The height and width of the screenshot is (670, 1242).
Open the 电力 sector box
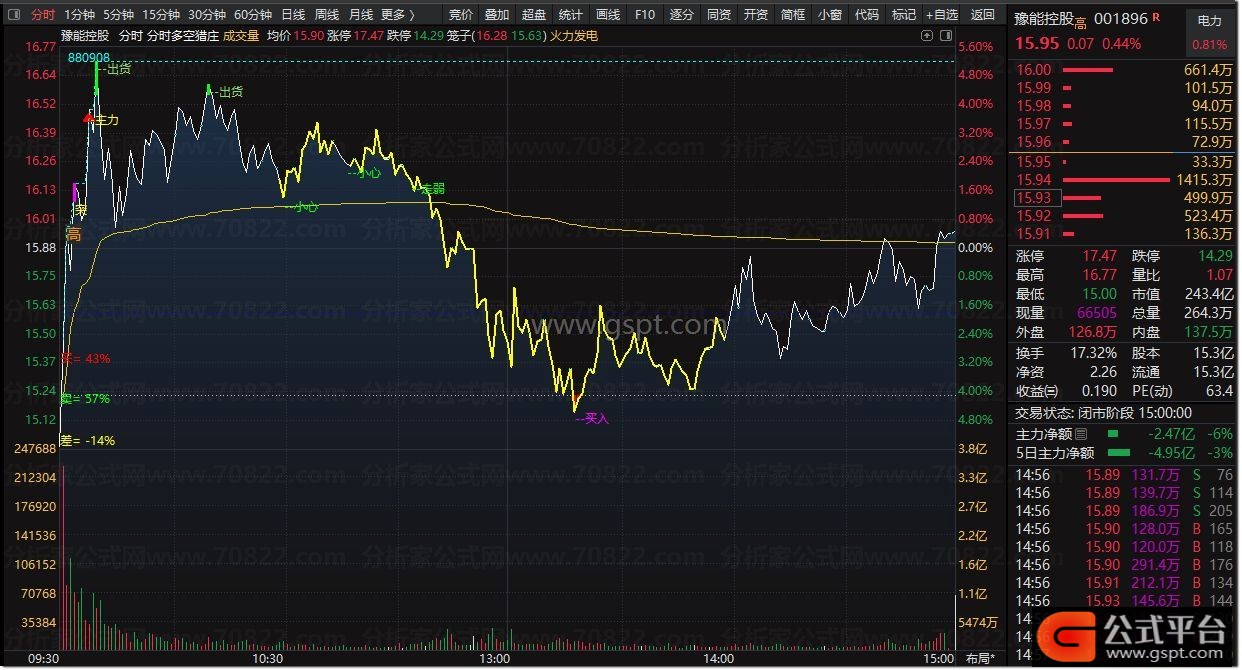click(x=1209, y=21)
